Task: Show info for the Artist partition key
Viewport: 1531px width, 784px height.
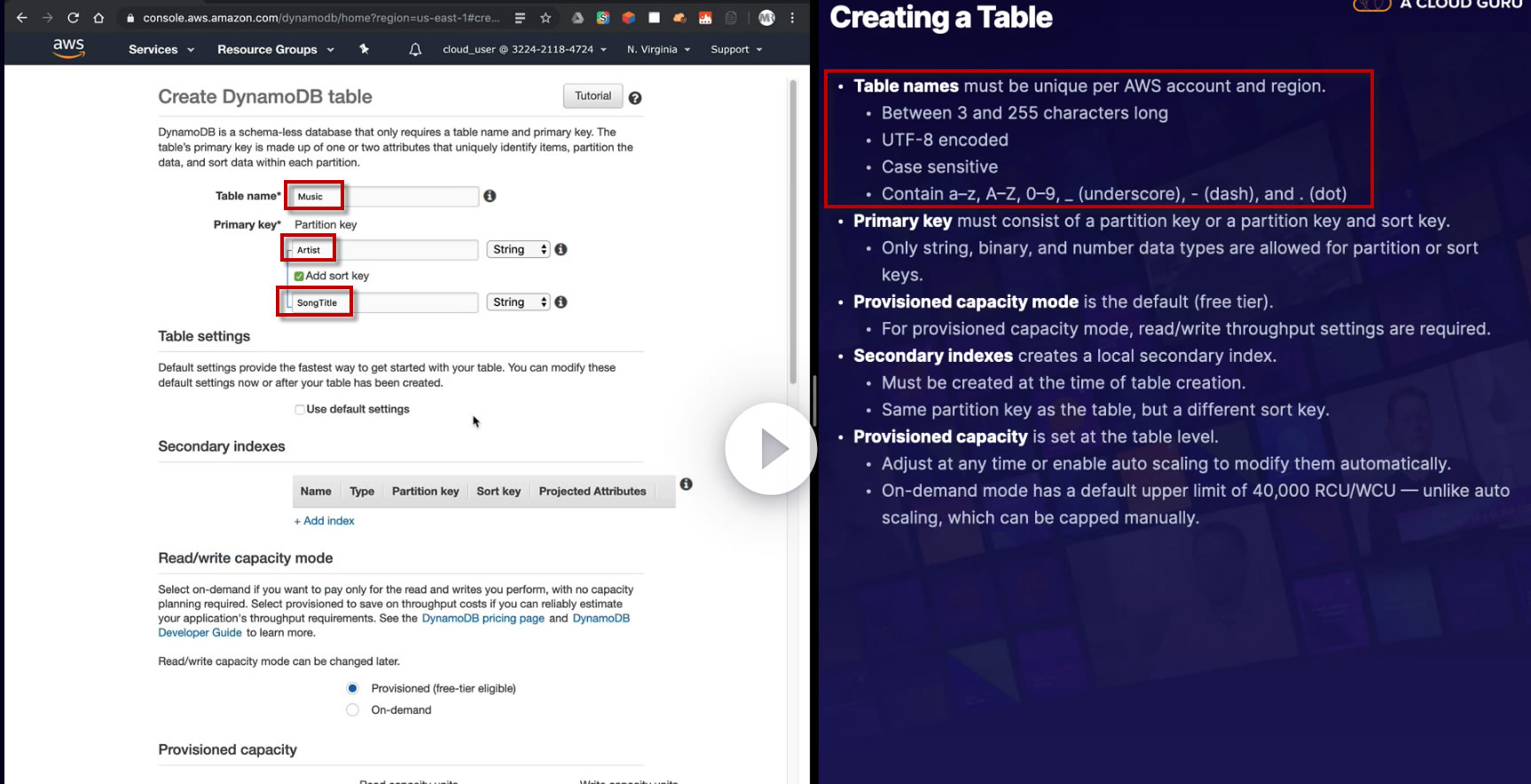Action: 561,249
